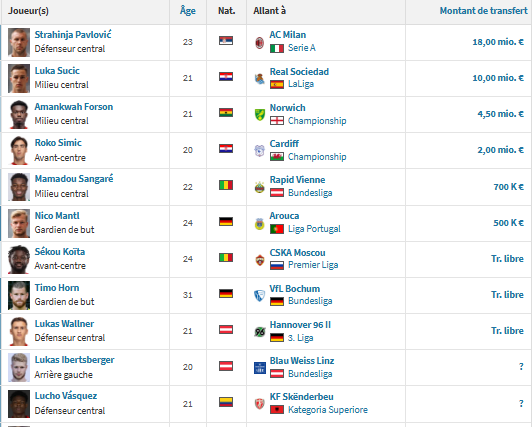Click the Colombian flag in Vásquez's row
Screen dimensions: 532x427
click(226, 402)
